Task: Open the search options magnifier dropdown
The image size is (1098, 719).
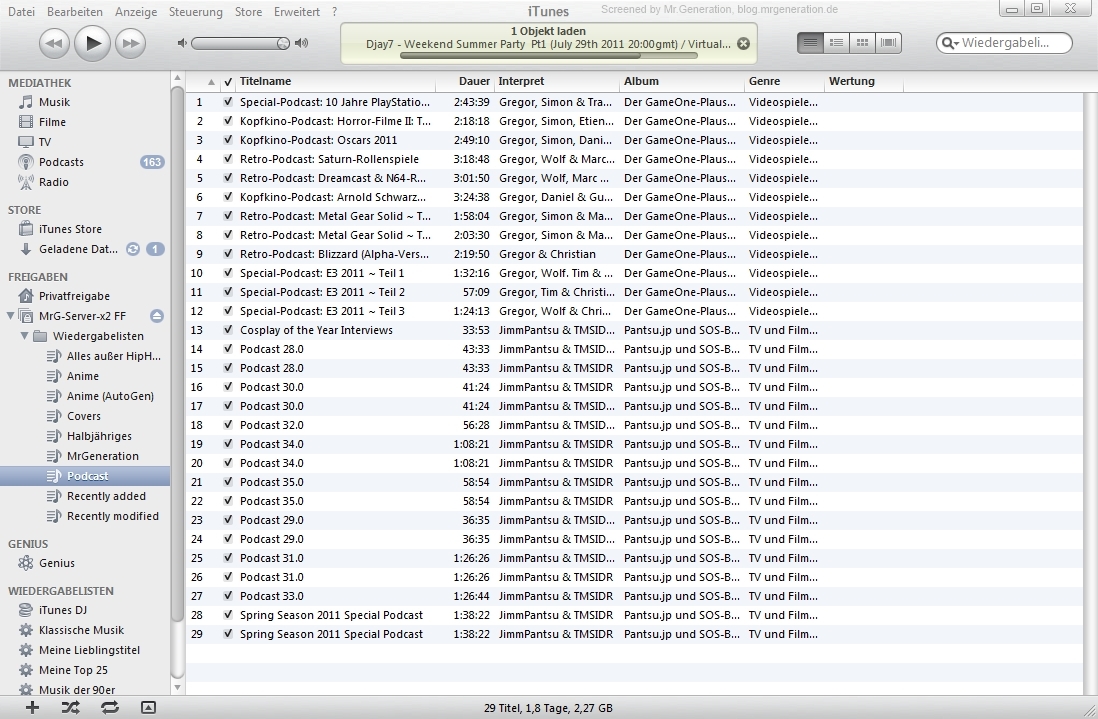Action: 950,43
